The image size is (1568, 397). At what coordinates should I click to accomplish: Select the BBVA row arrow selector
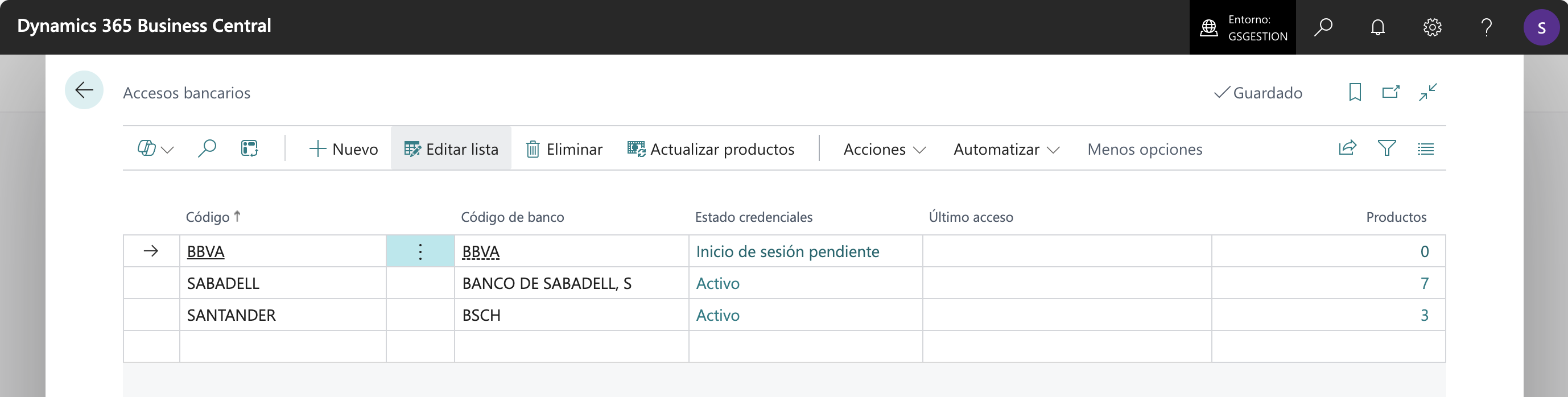[151, 251]
